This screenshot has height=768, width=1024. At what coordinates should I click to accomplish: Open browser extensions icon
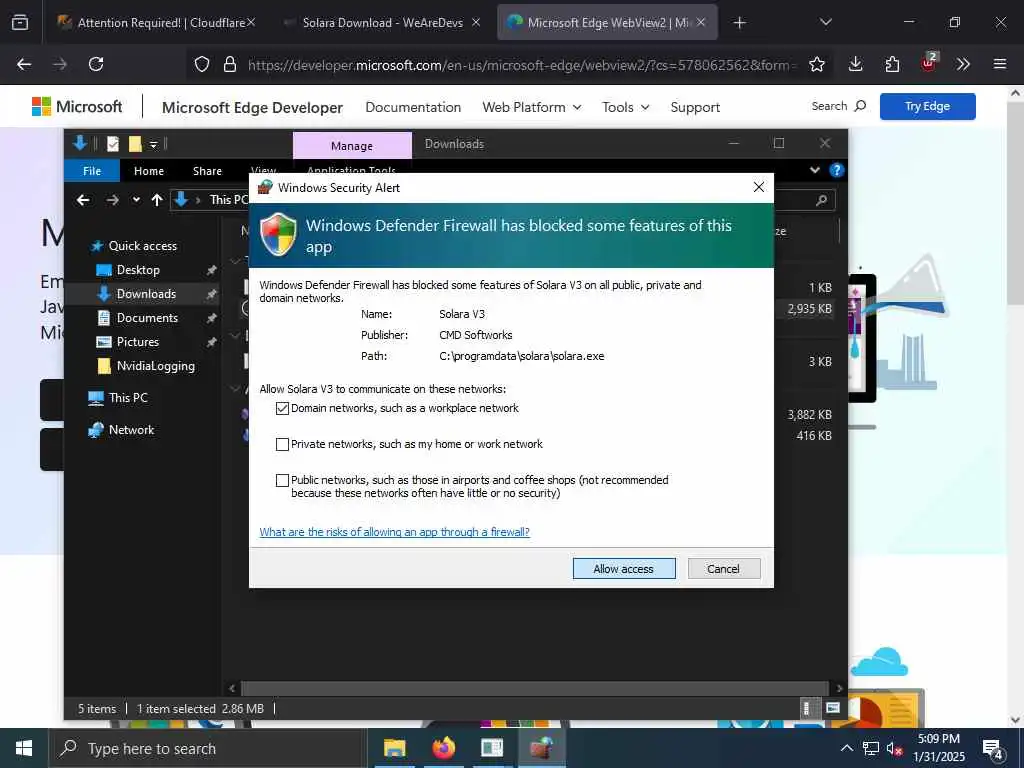(x=892, y=64)
